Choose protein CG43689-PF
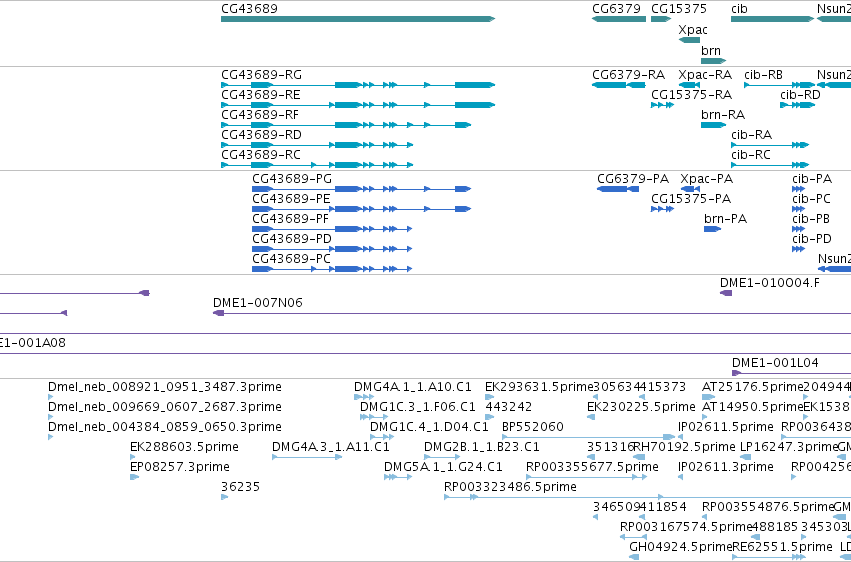Image resolution: width=851 pixels, height=562 pixels. 290,219
